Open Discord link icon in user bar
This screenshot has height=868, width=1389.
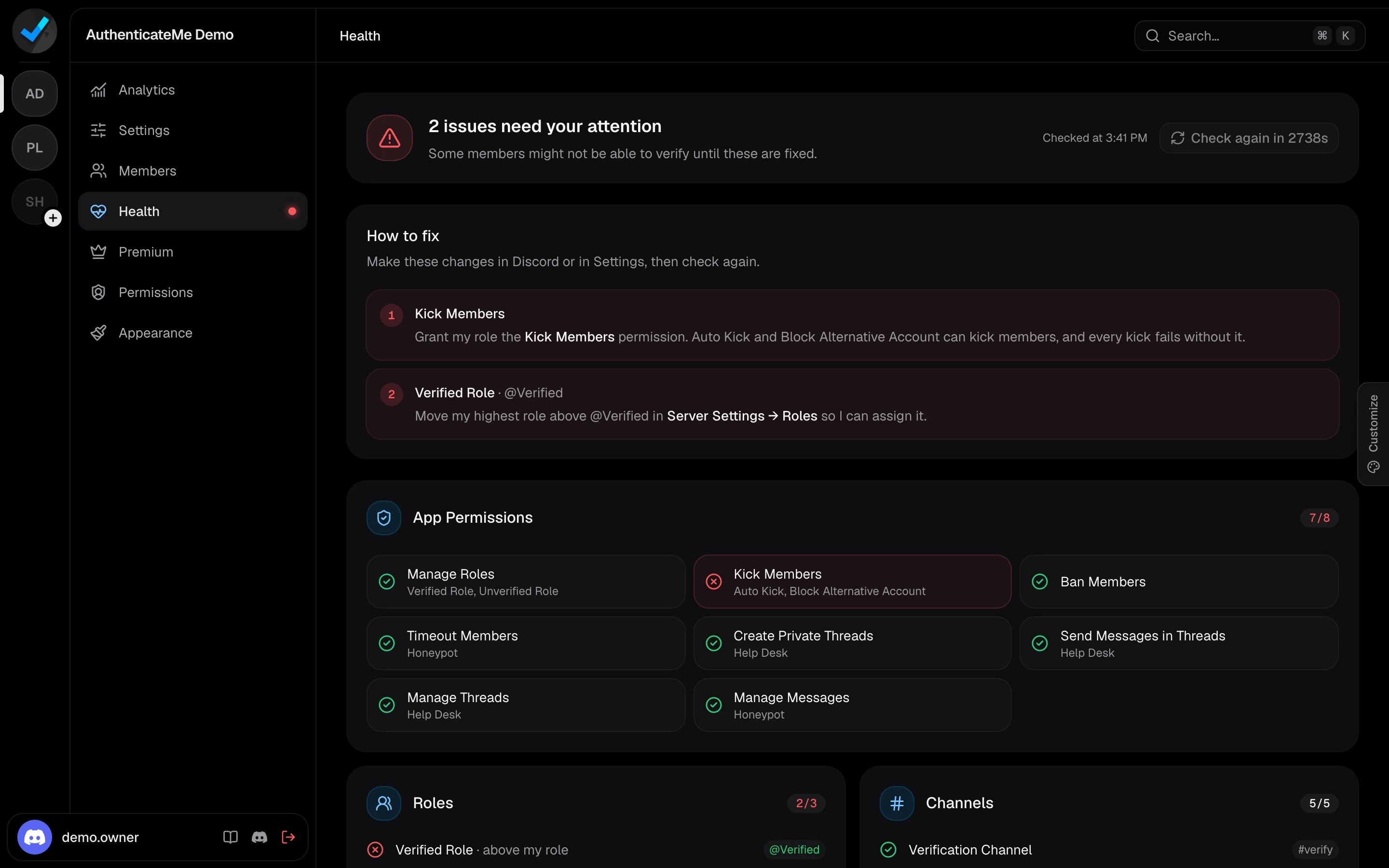tap(259, 837)
